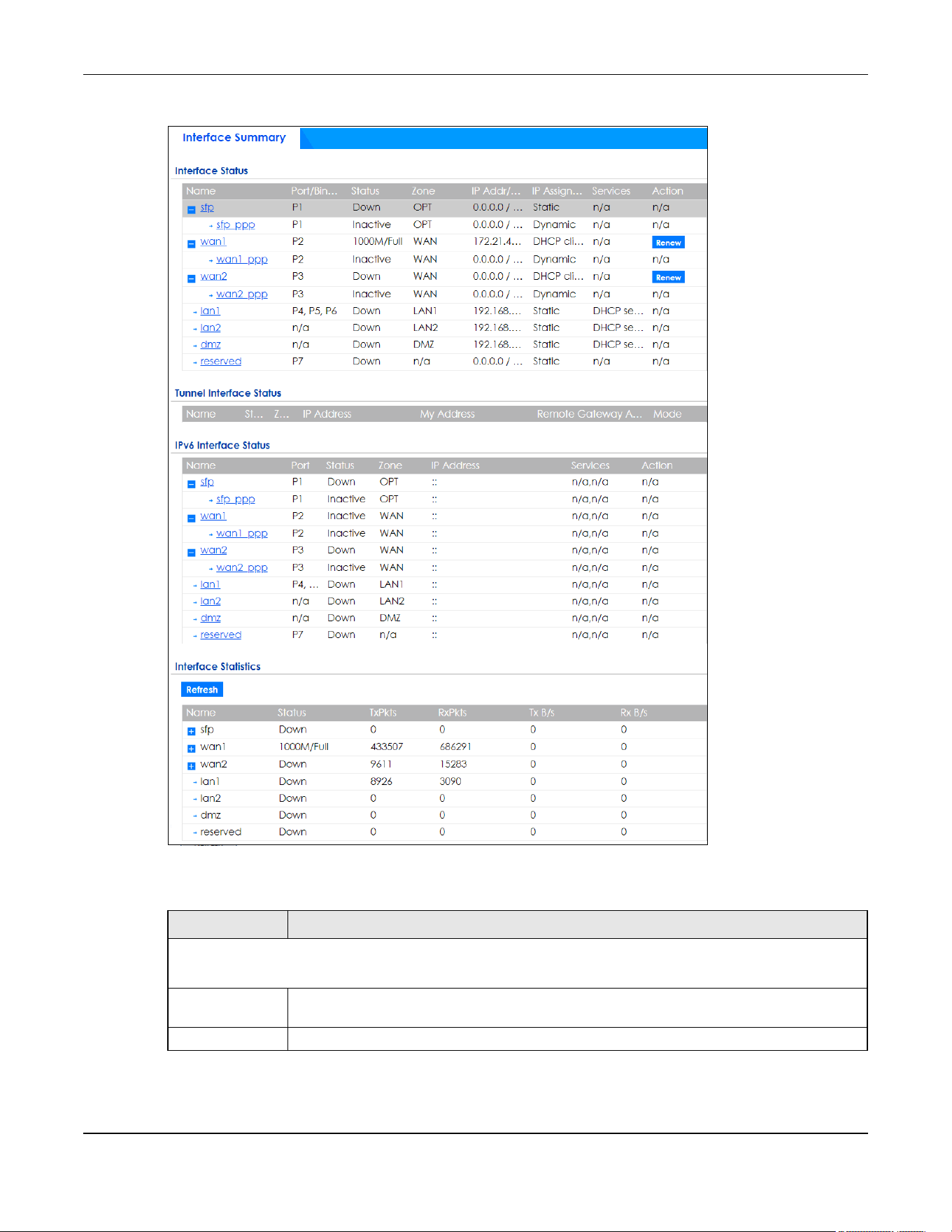This screenshot has height=1232, width=952.
Task: Click the 686291 RxPkts value for wan1
Action: click(455, 746)
